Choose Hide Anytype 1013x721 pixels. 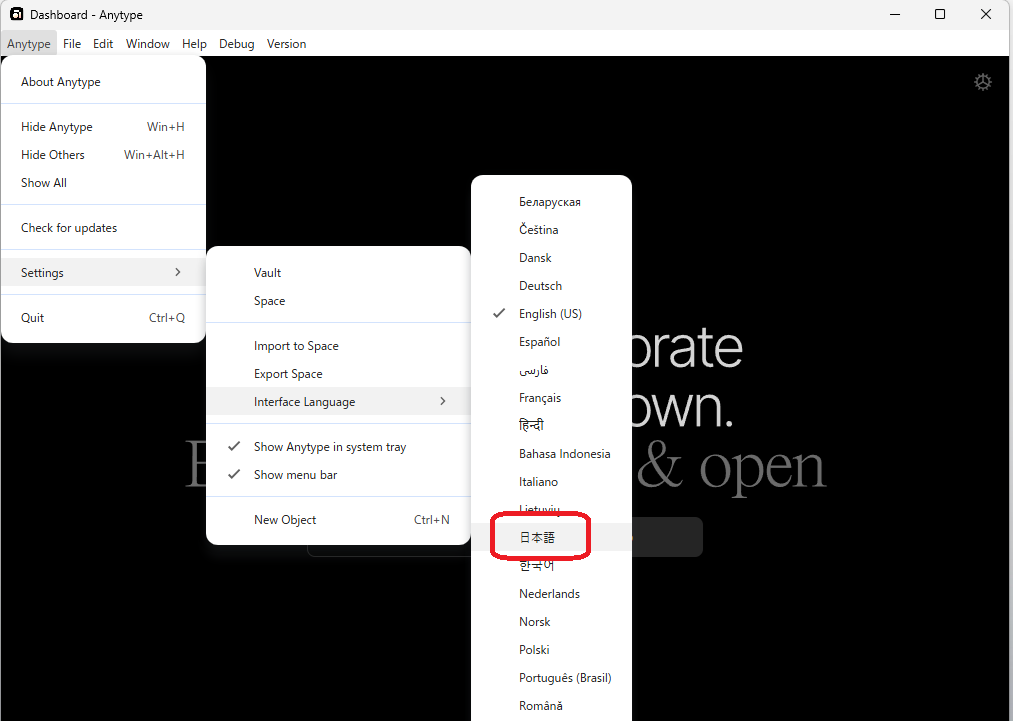103,127
